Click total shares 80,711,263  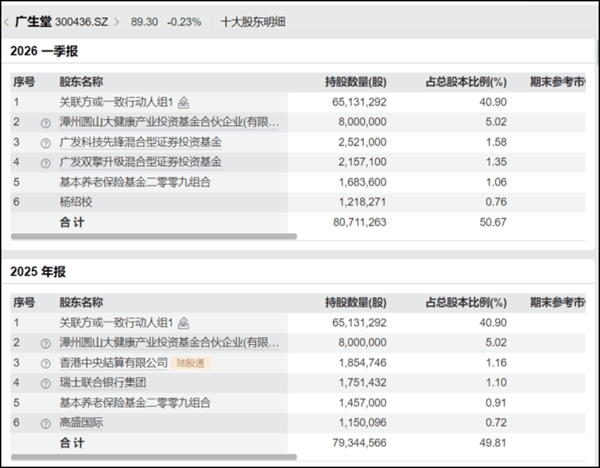point(360,222)
